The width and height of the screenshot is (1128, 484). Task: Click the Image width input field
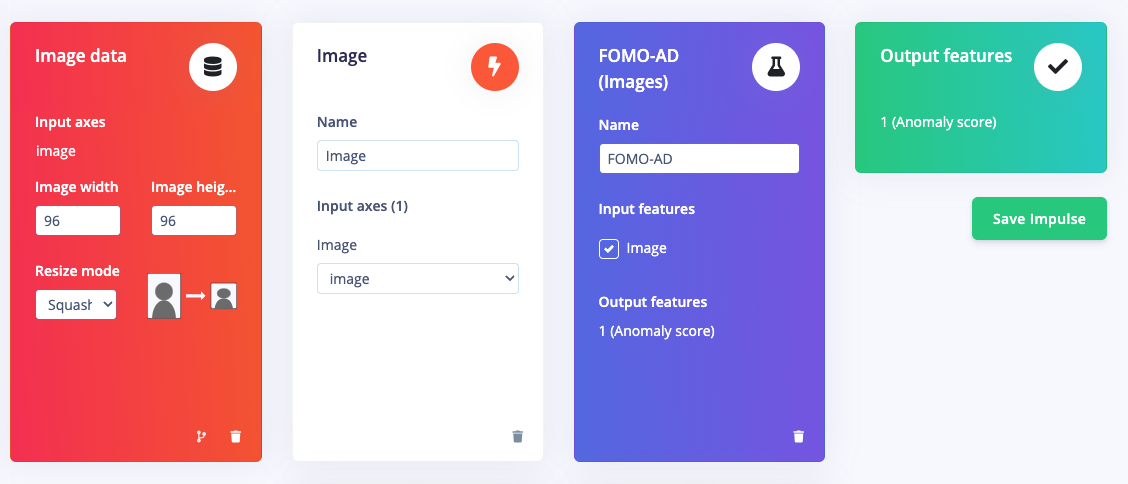pyautogui.click(x=78, y=221)
